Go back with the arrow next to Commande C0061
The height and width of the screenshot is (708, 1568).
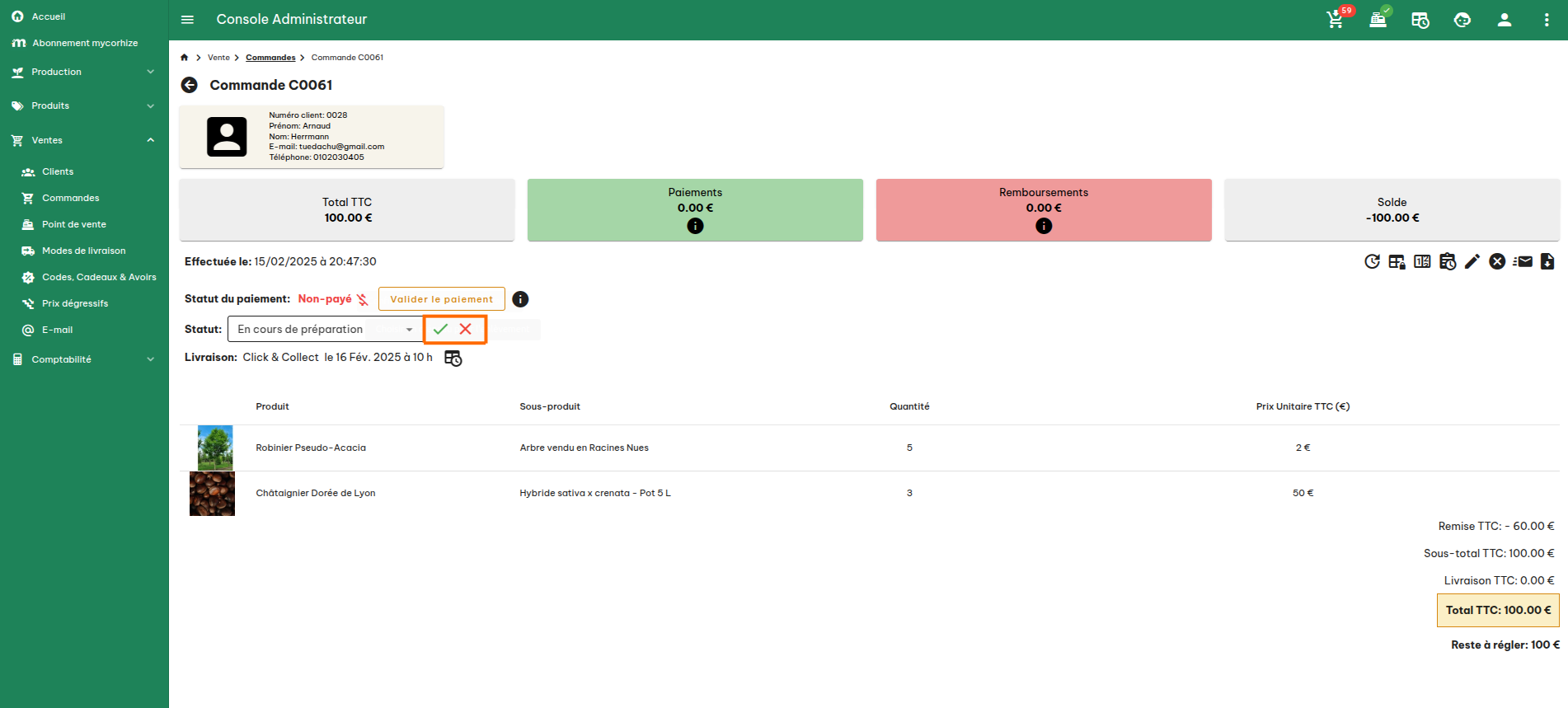click(x=190, y=85)
